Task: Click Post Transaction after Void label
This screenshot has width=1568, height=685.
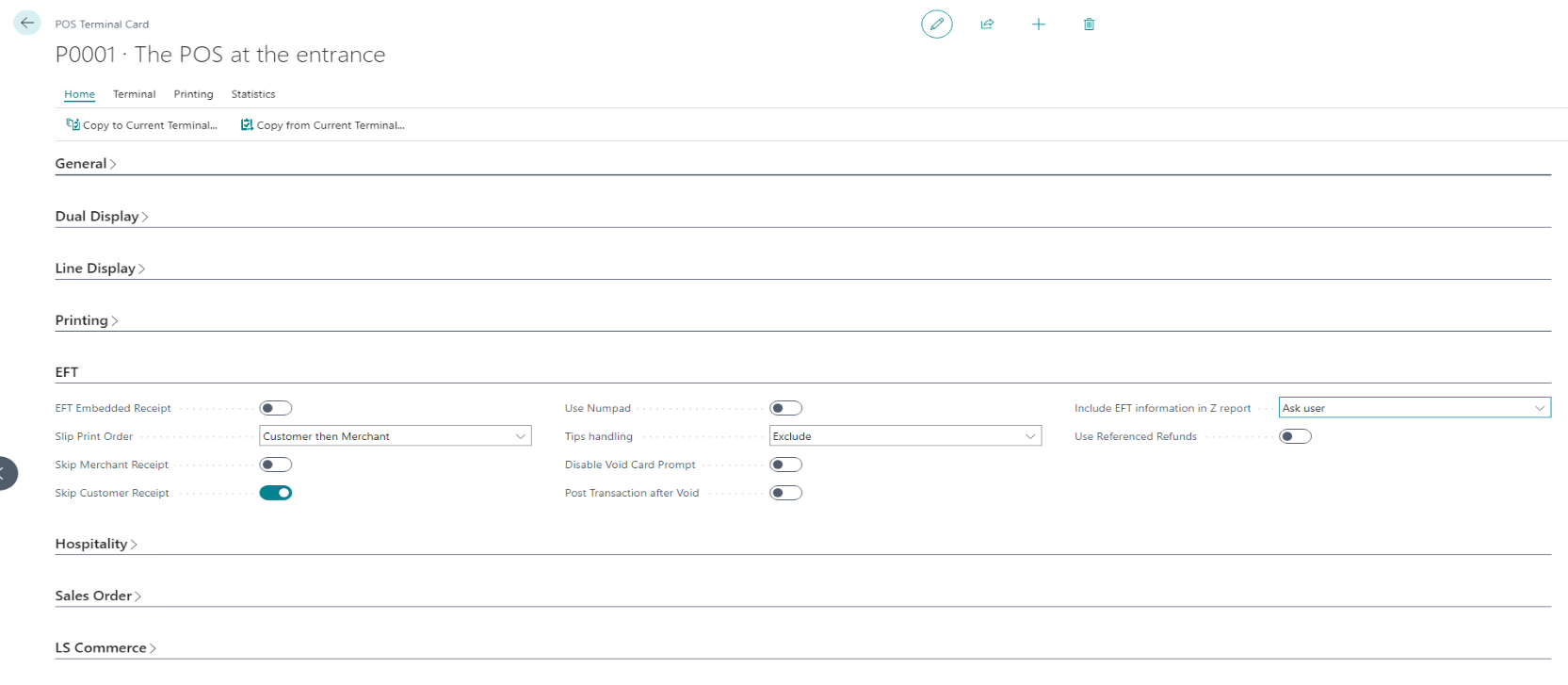Action: point(632,493)
